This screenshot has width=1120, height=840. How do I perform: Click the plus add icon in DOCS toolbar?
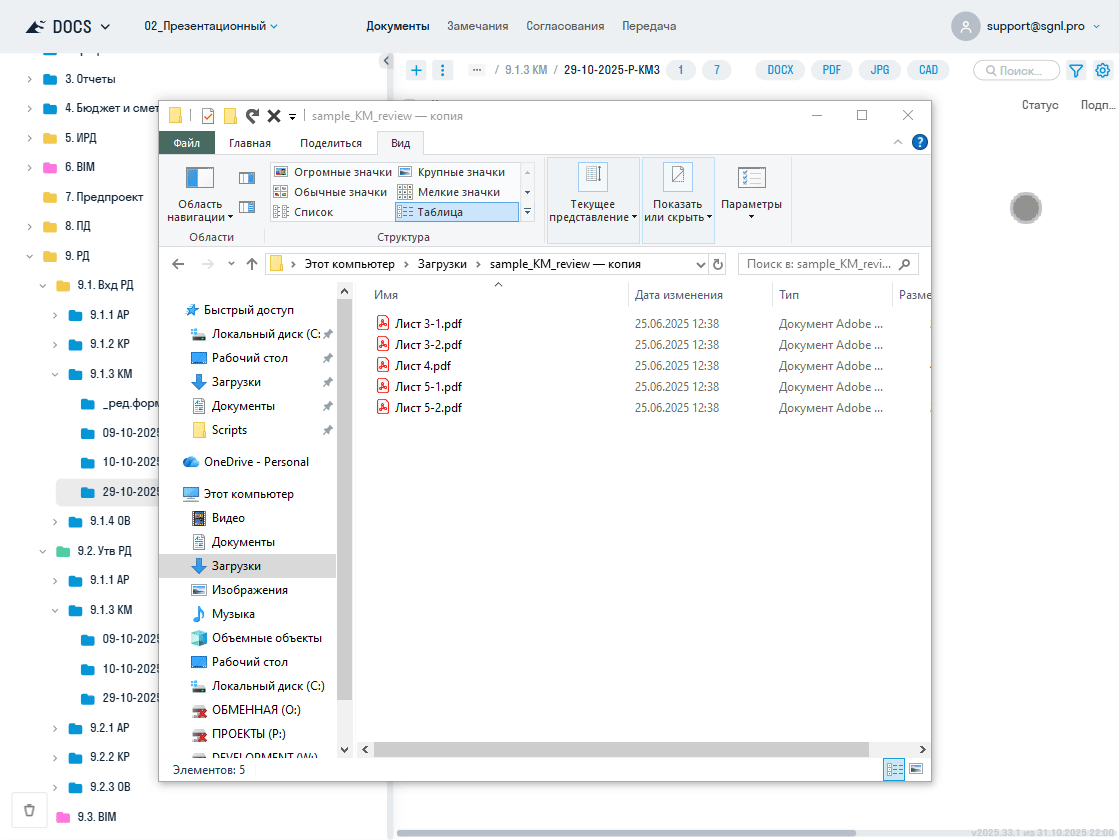coord(417,70)
